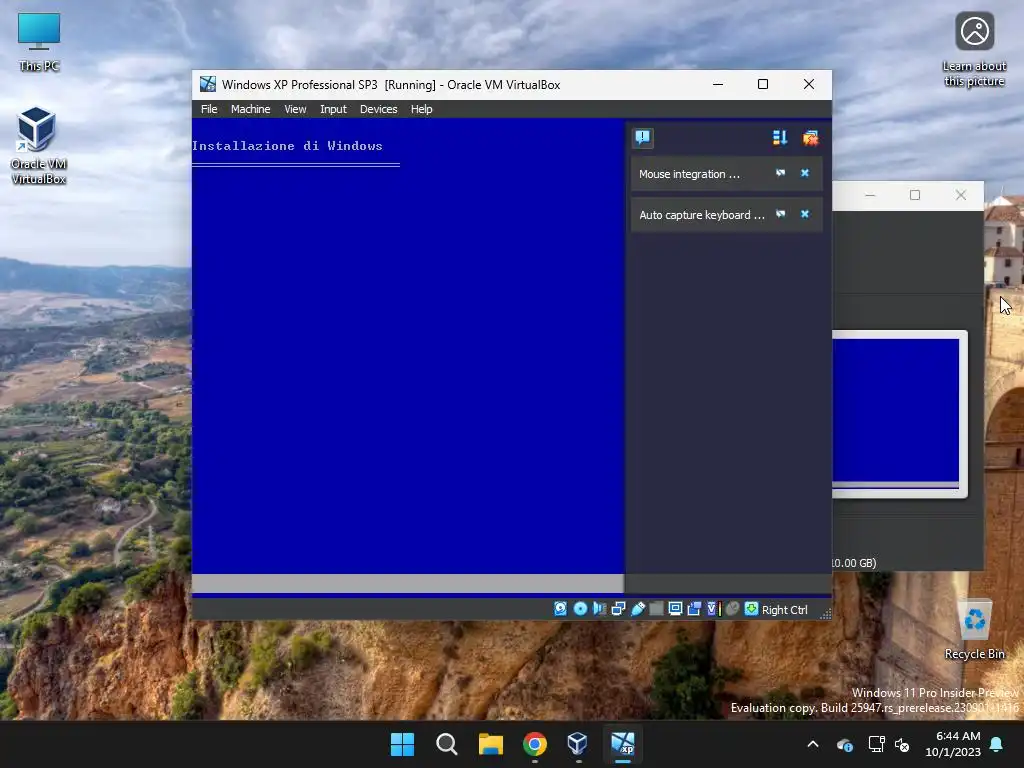Click the muted volume tray icon

point(902,744)
